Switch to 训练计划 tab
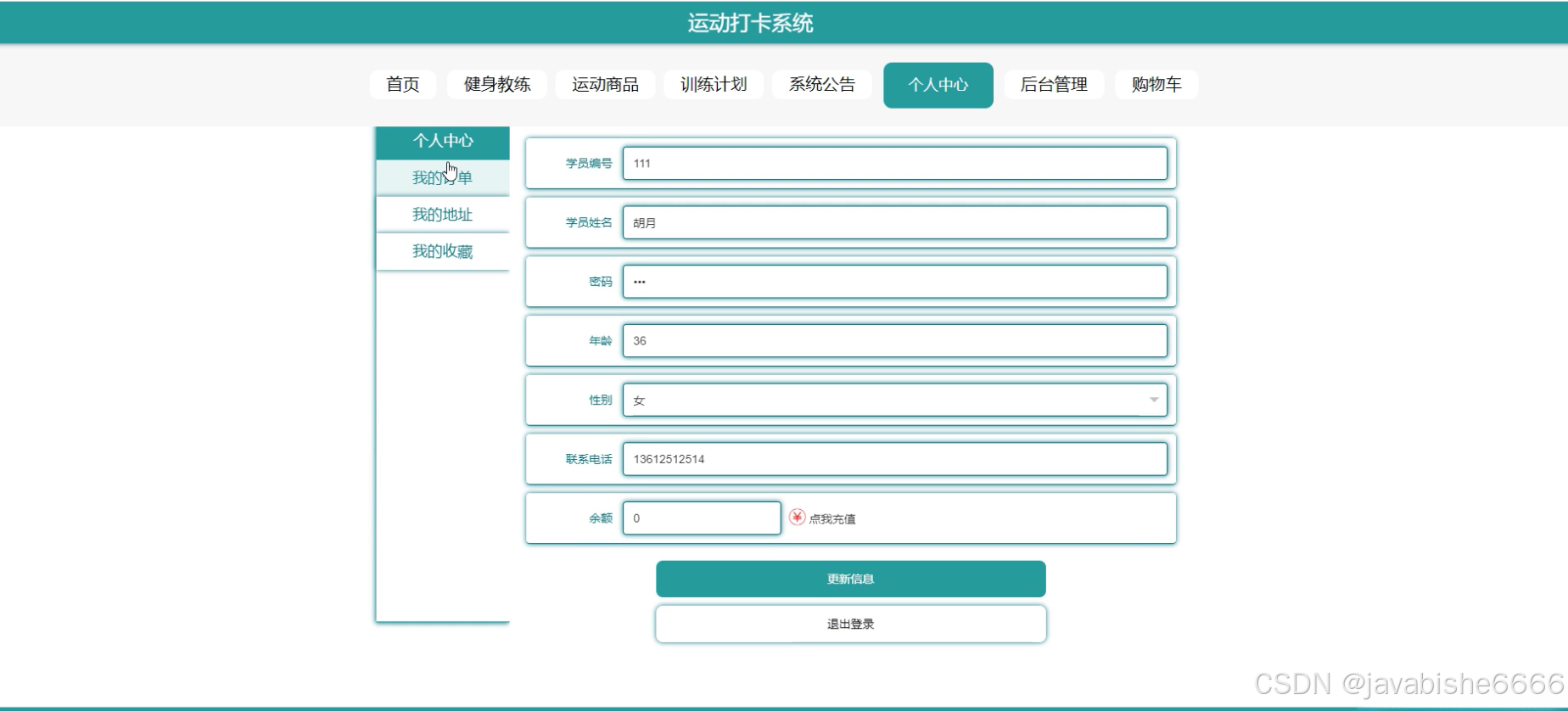The image size is (1568, 711). tap(714, 85)
